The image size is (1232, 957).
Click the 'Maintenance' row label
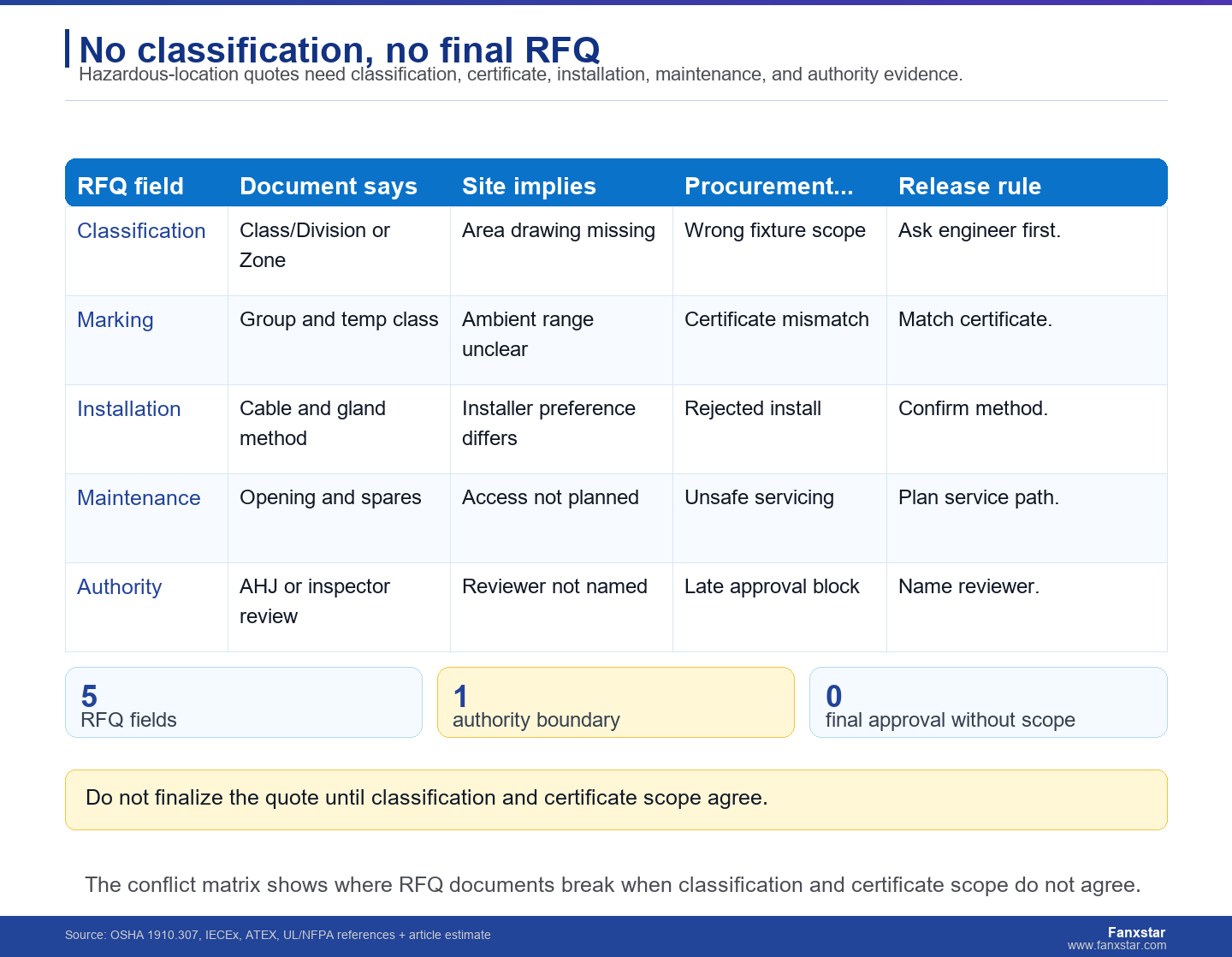tap(139, 498)
